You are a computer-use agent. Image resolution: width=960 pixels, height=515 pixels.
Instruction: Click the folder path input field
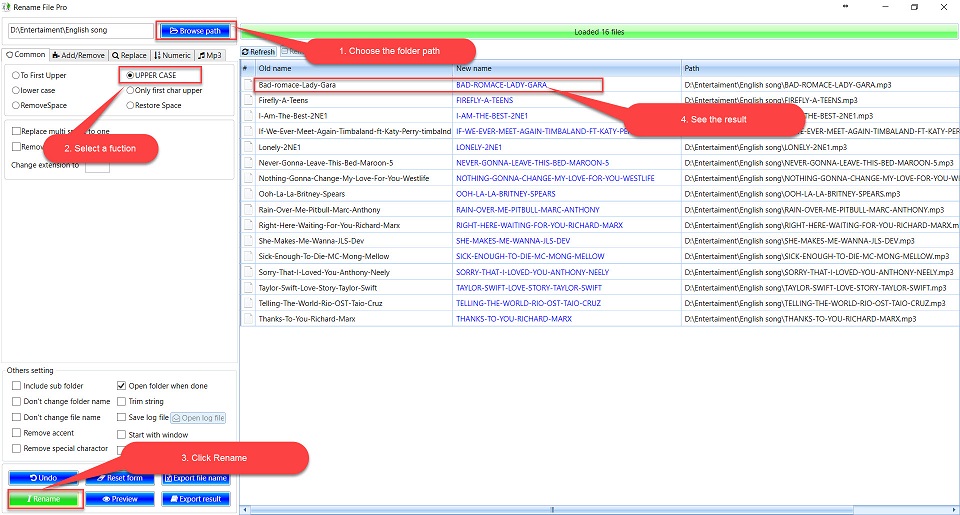tap(80, 30)
